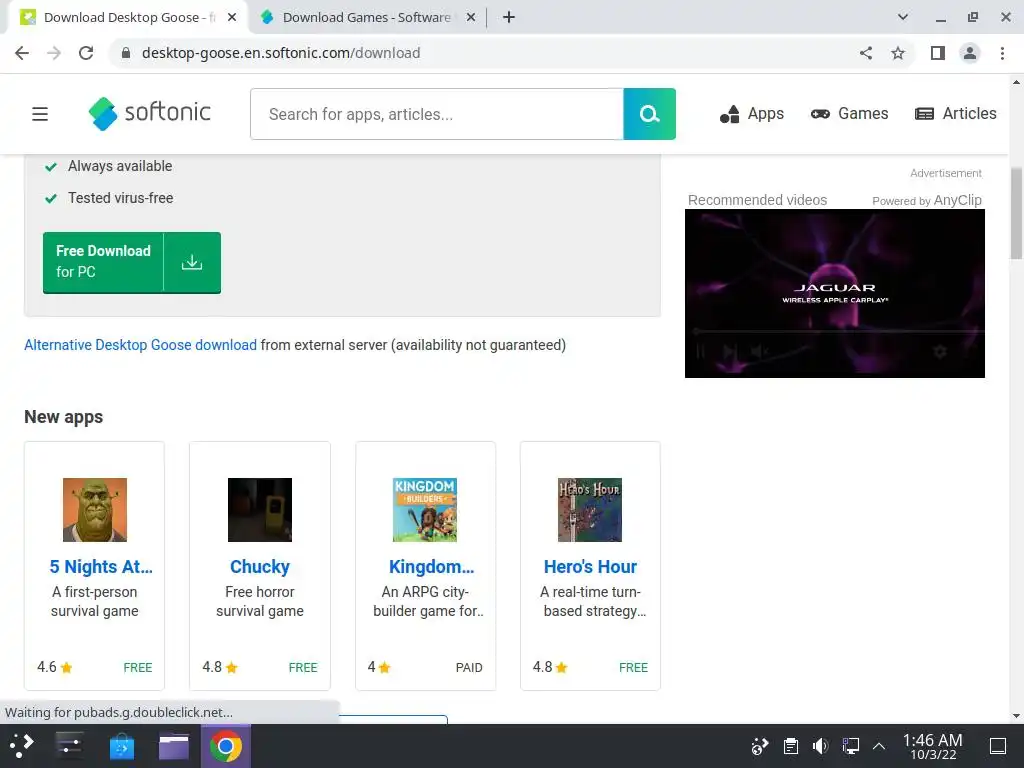Image resolution: width=1024 pixels, height=768 pixels.
Task: Click the Free Download for PC button
Action: (132, 263)
